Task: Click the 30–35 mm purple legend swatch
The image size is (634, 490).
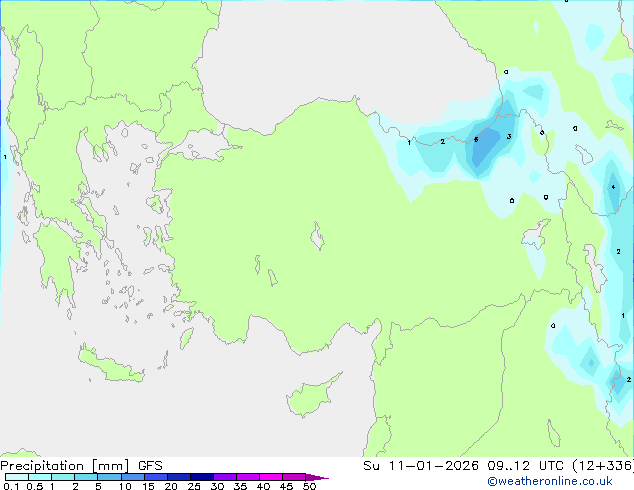Action: 225,477
